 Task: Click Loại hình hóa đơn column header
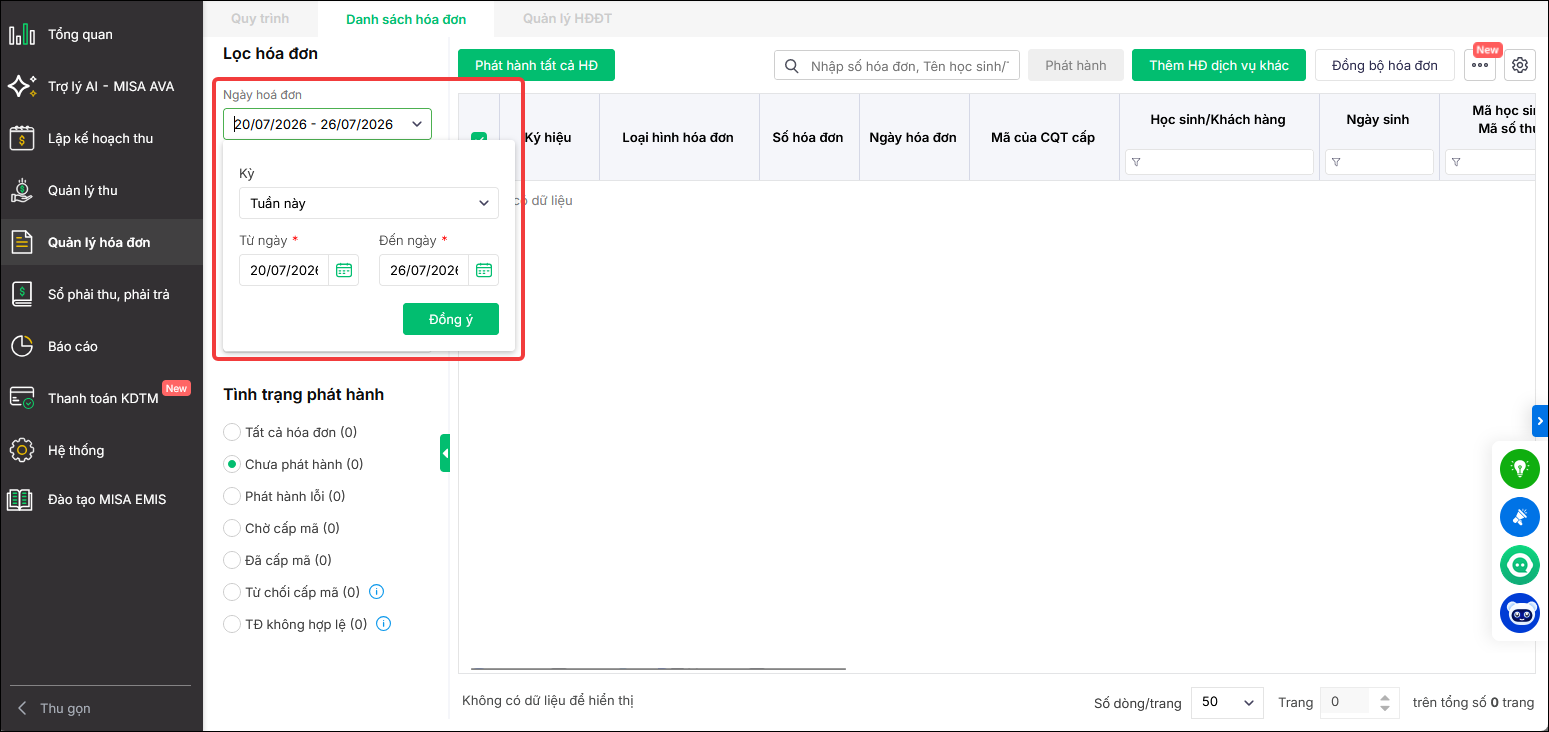(x=678, y=137)
